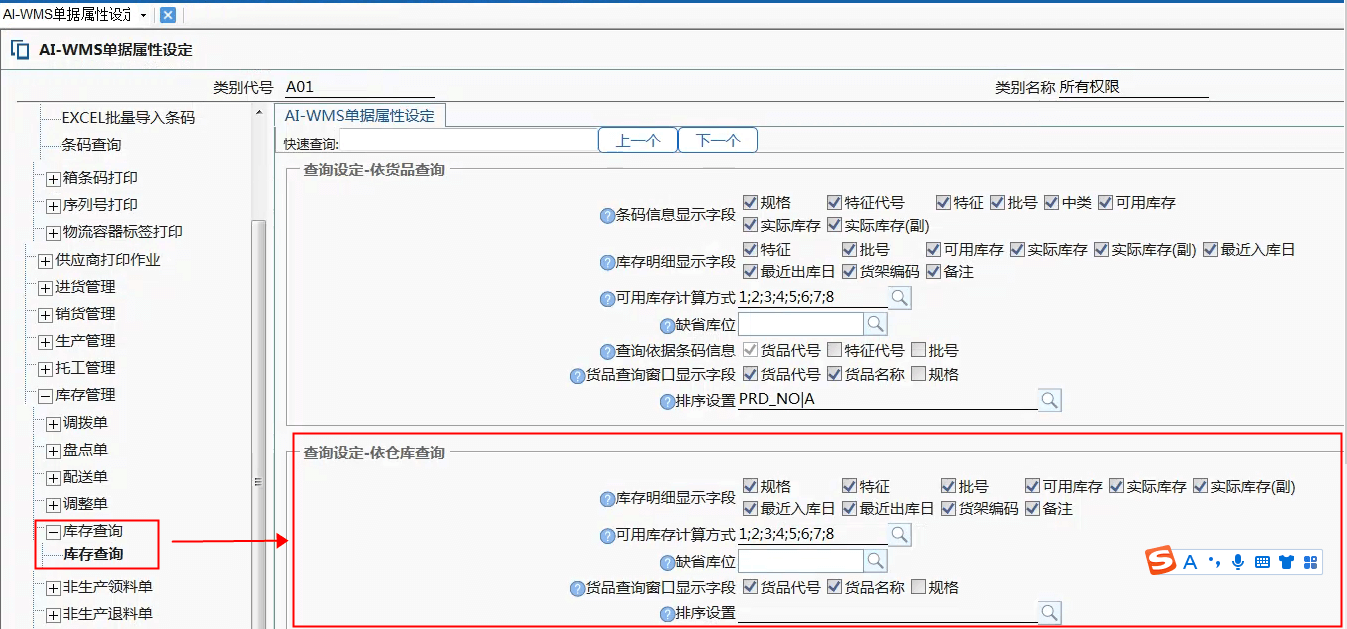This screenshot has height=629, width=1347.
Task: Click the 上一个 button
Action: tap(637, 140)
